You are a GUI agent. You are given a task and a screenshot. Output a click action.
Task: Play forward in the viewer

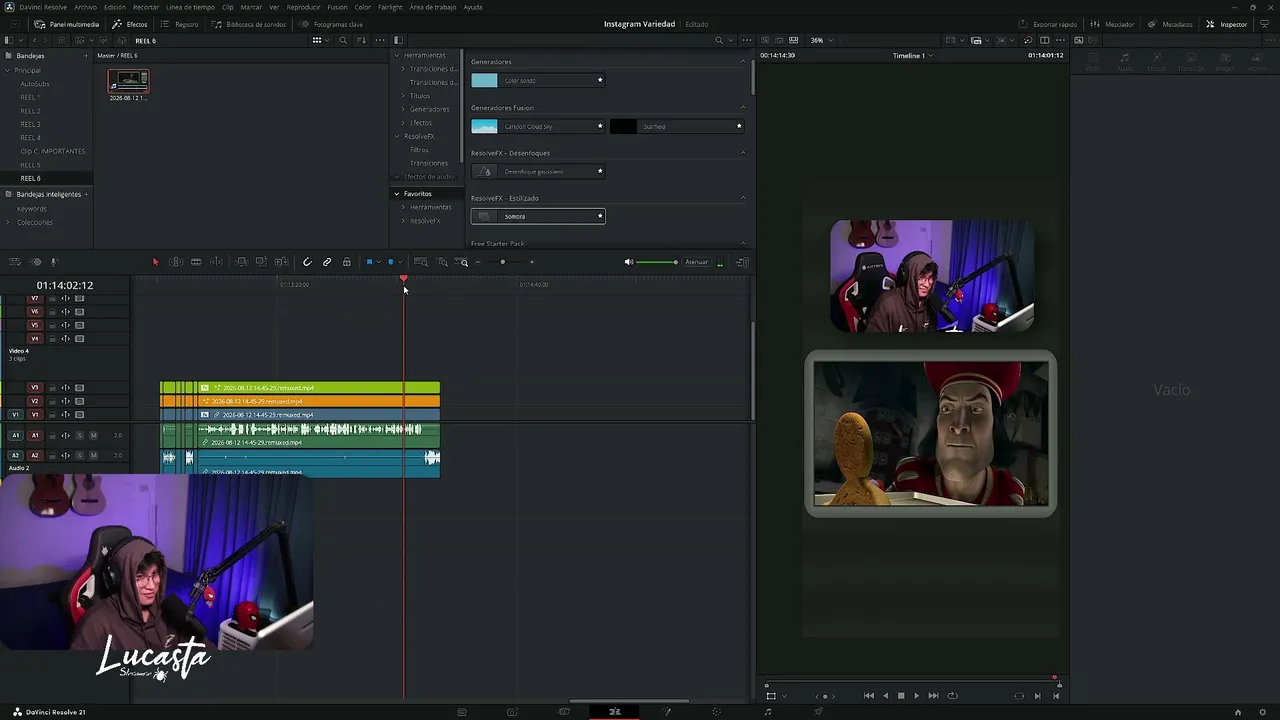pos(916,696)
